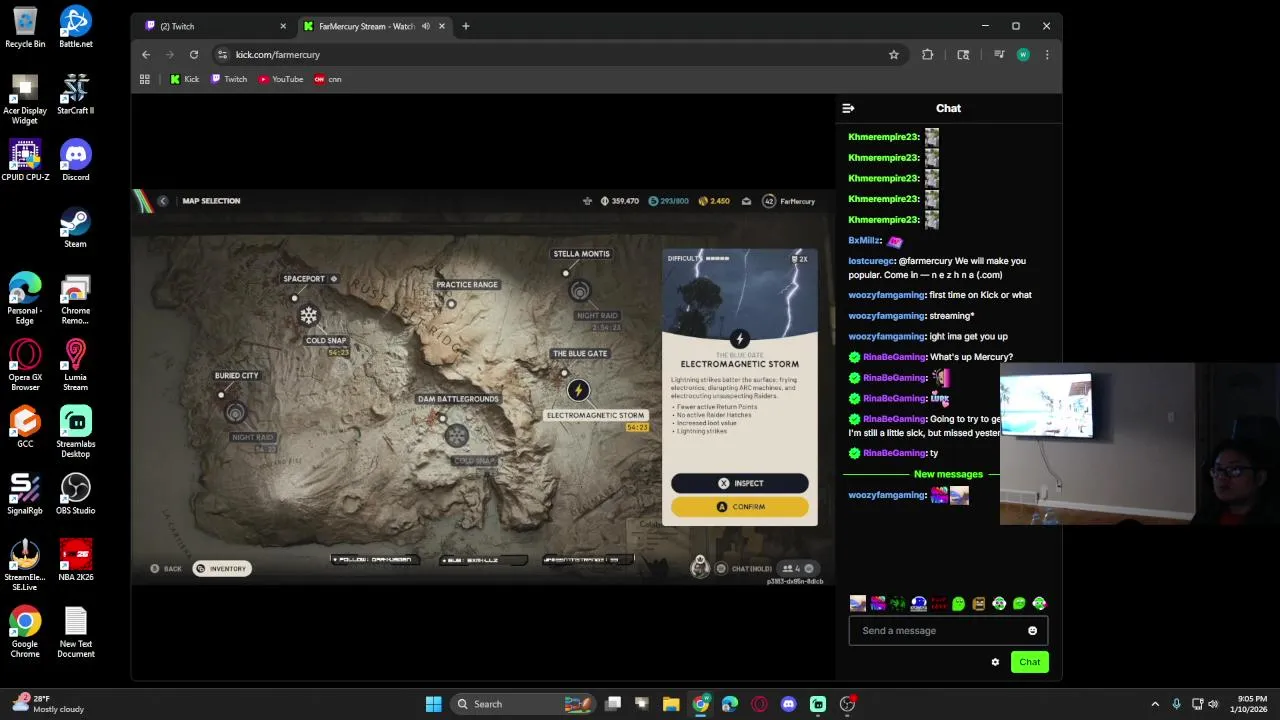Mute the FarMercury Stream tab audio
Viewport: 1280px width, 720px height.
426,26
